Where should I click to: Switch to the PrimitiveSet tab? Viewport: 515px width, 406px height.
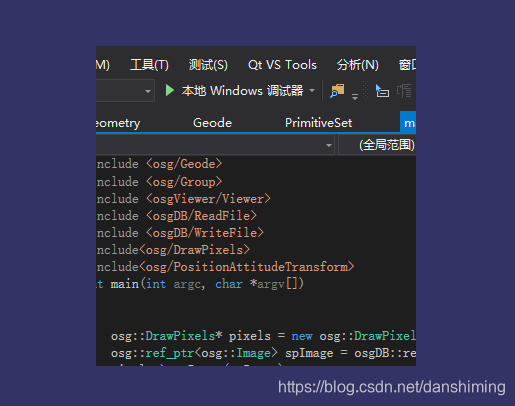click(318, 123)
